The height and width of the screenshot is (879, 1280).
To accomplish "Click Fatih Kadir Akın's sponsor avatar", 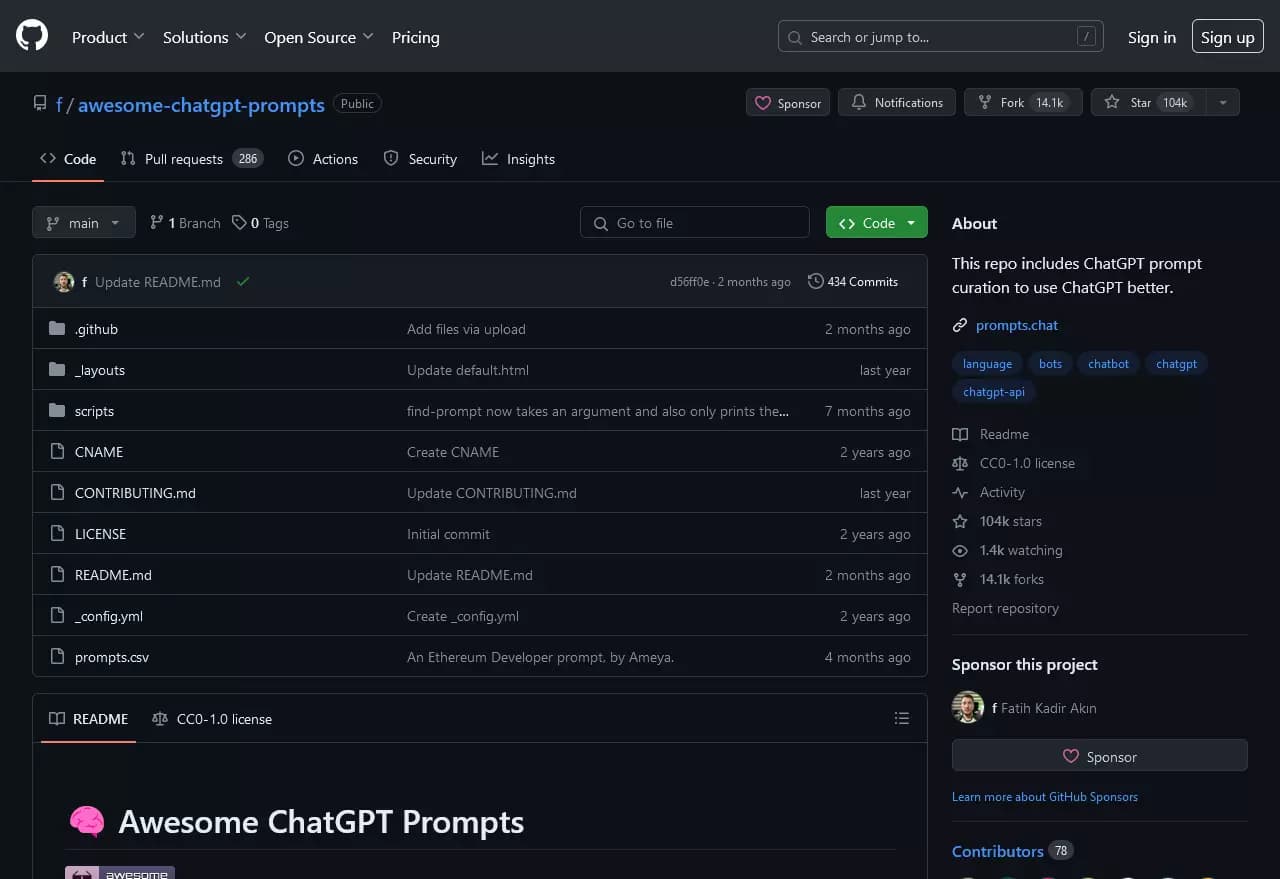I will pos(968,708).
